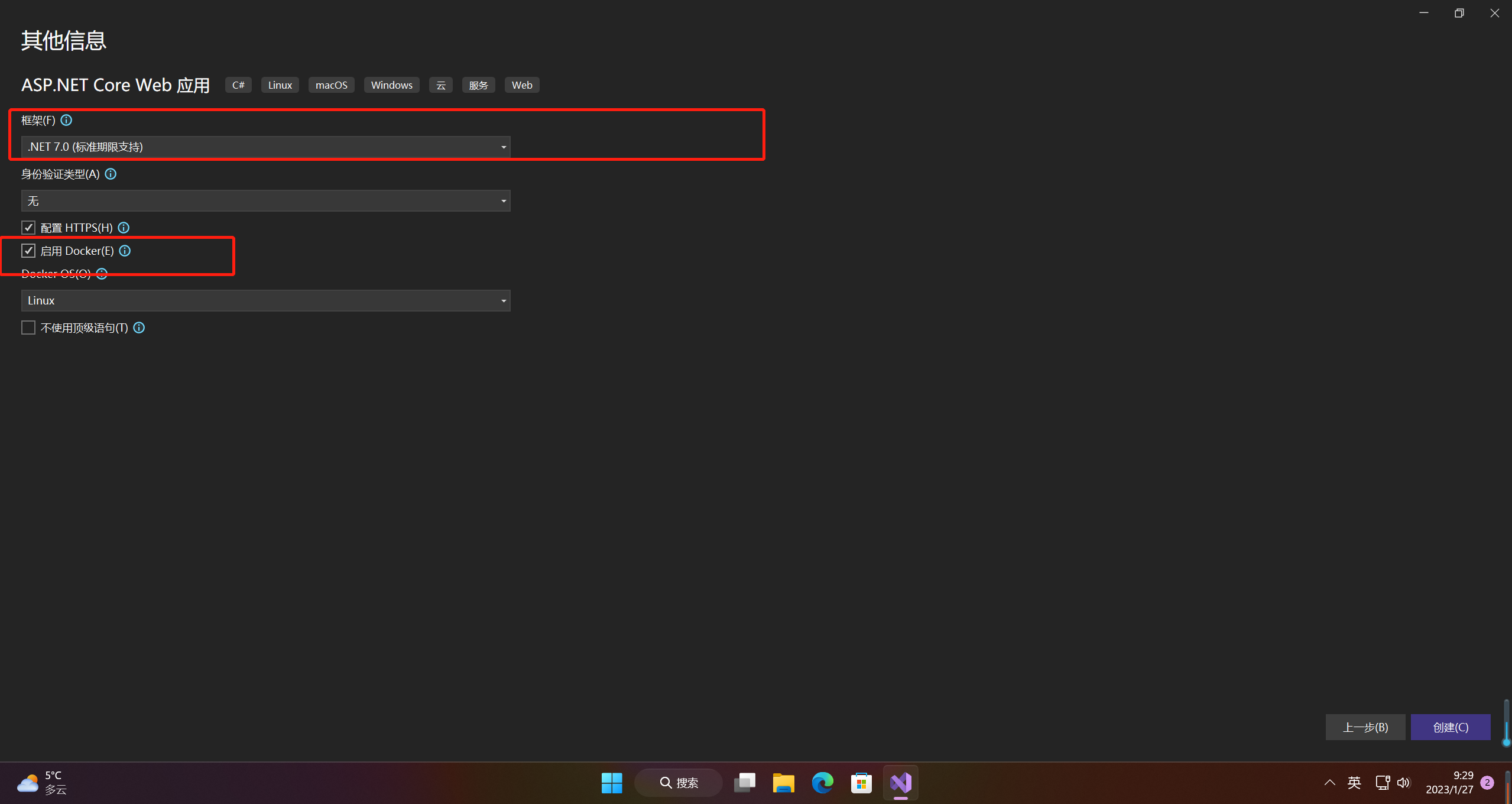Click the info icon next to 框架(F)
The image size is (1512, 804).
[x=66, y=120]
